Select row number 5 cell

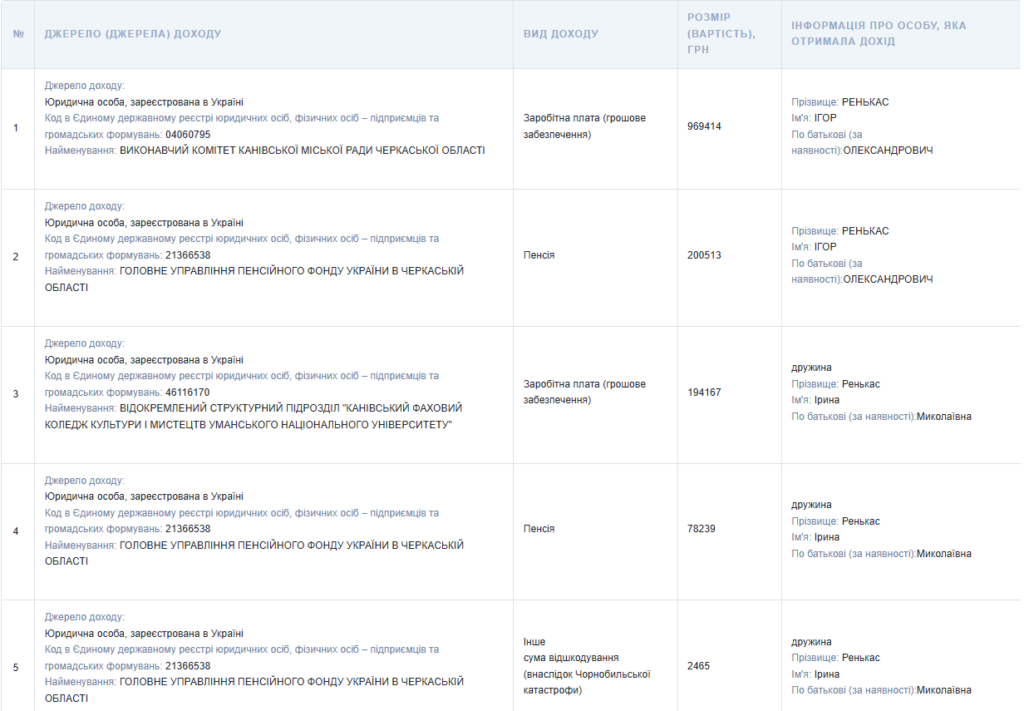[15, 667]
